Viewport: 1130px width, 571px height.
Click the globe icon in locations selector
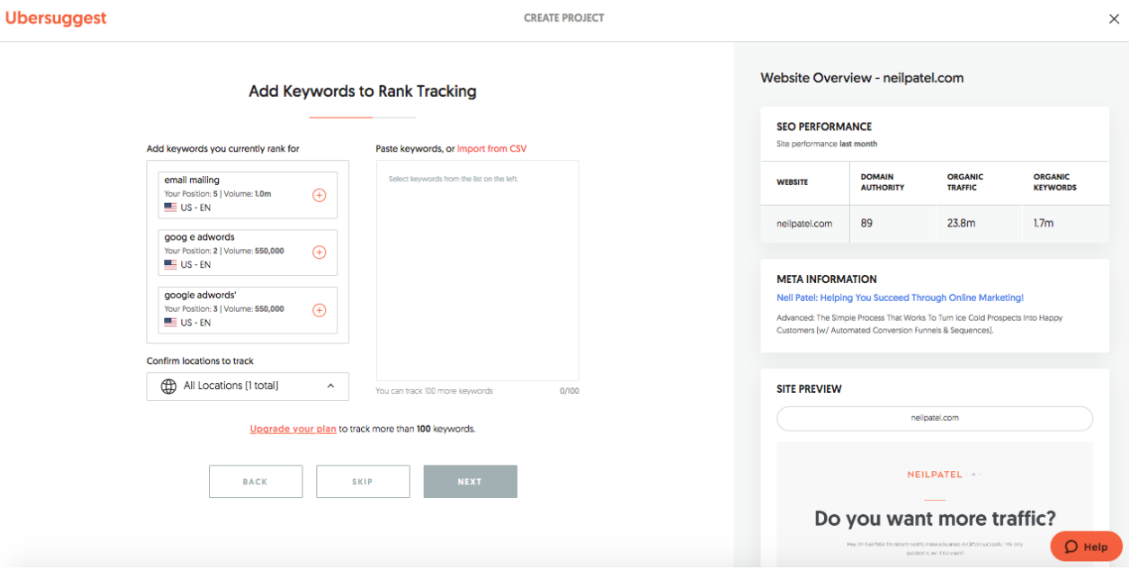pyautogui.click(x=168, y=386)
